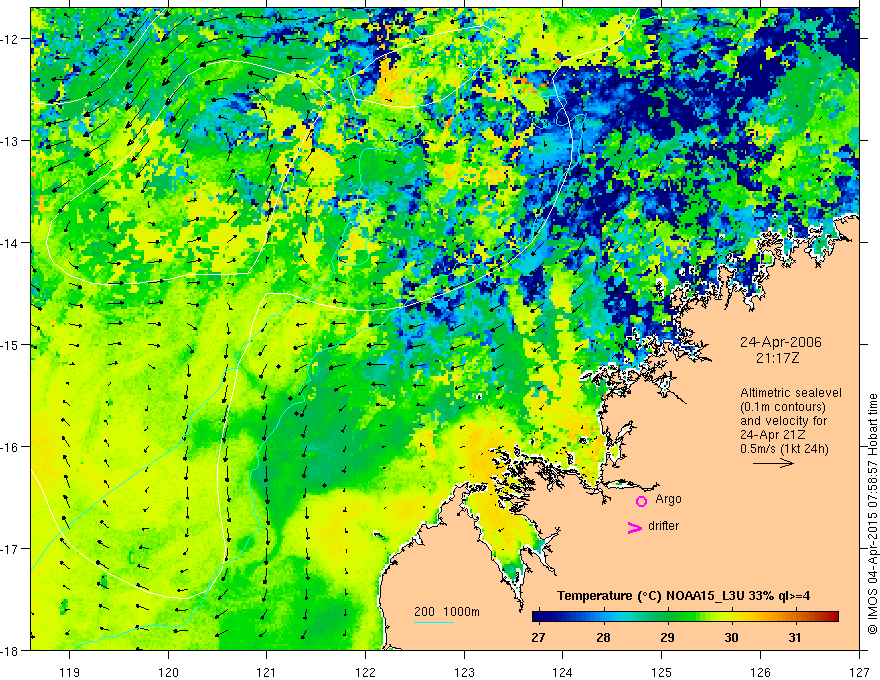Click the 0.5m/s velocity scale arrow

(x=773, y=463)
